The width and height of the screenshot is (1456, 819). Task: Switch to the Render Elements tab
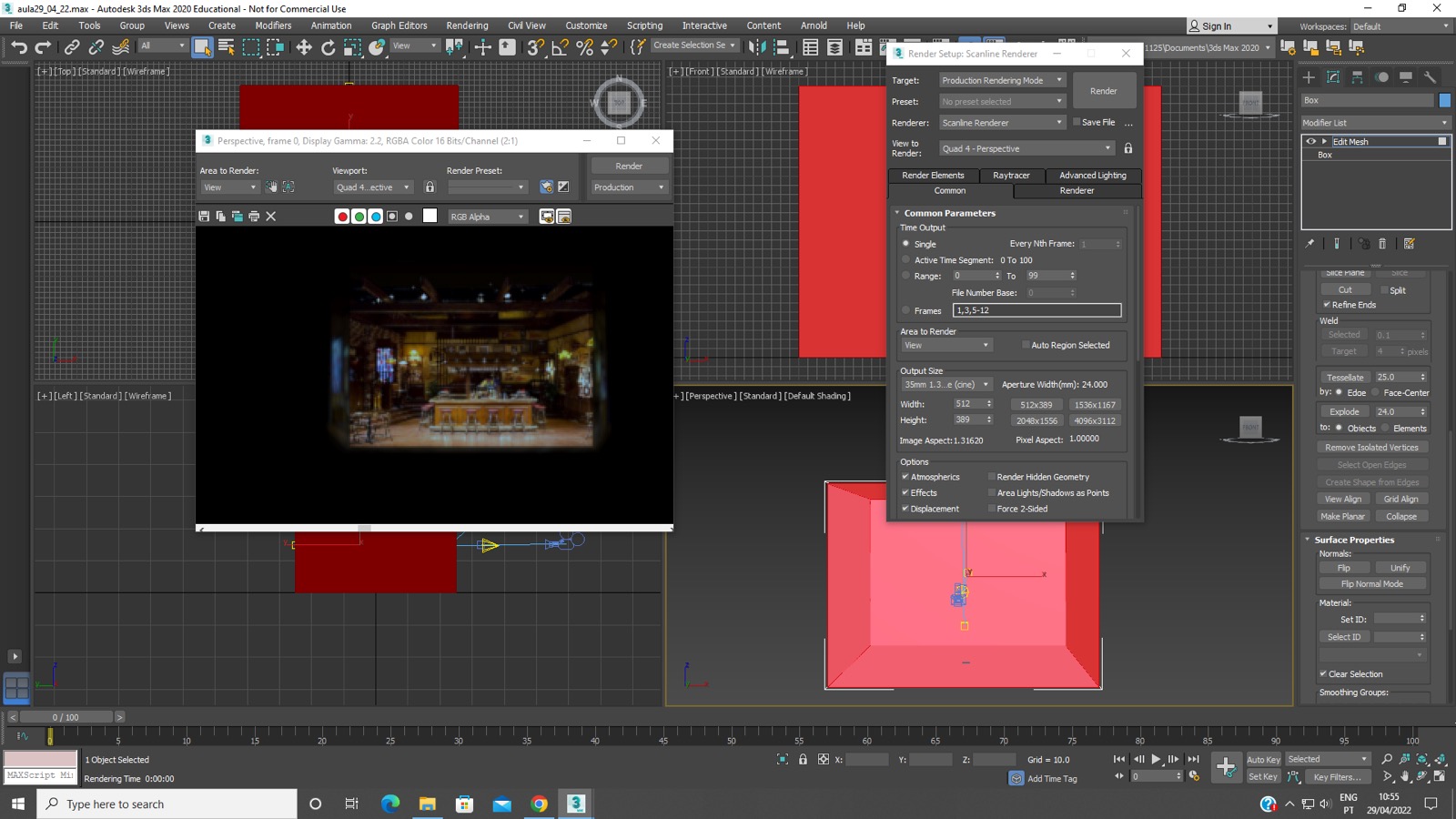tap(933, 176)
